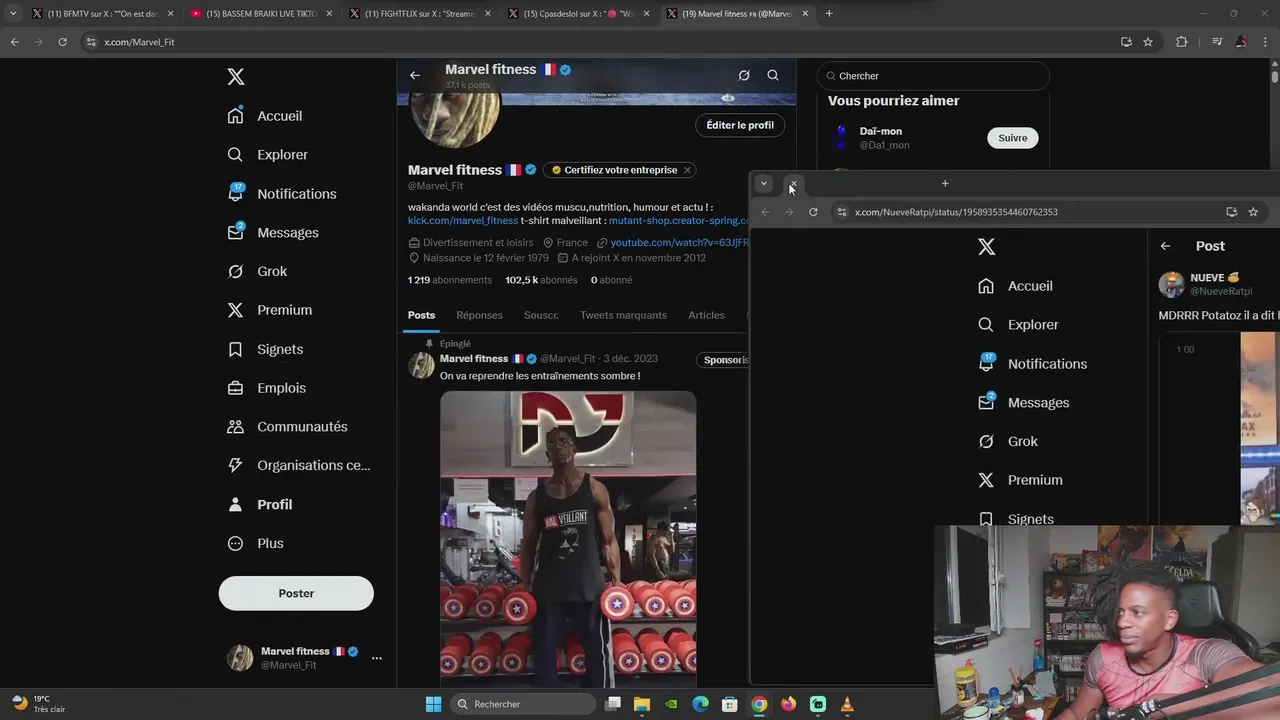1280x720 pixels.
Task: Open Explorer in the popup window sidebar
Action: (1019, 325)
